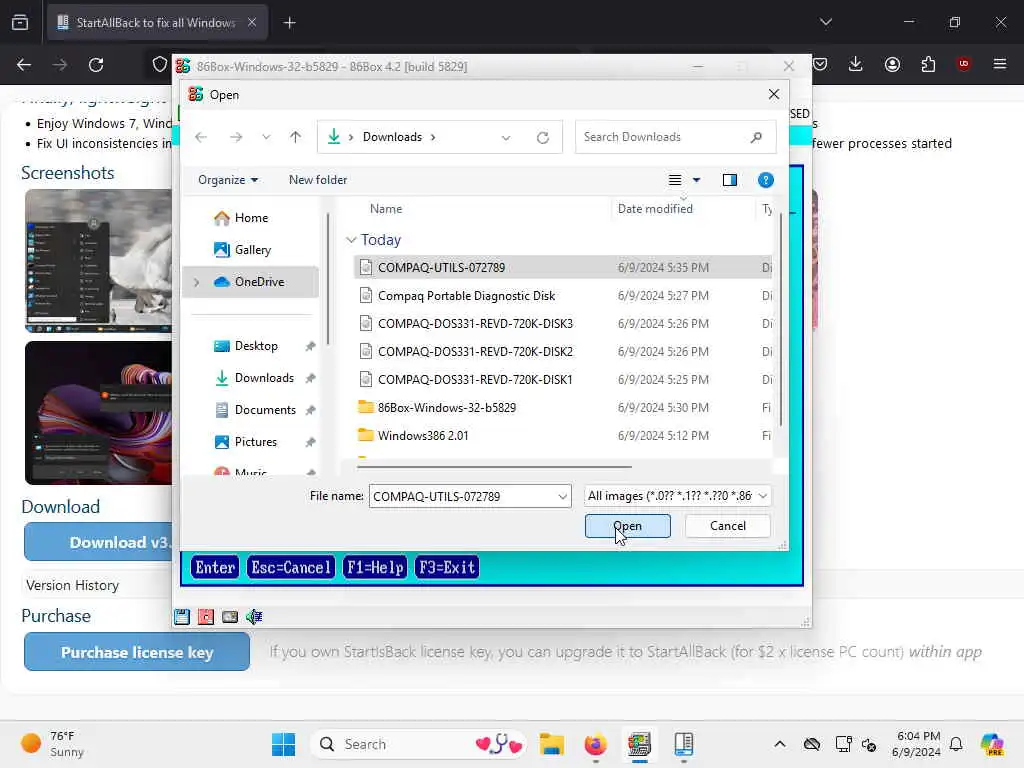Open Firefox from the taskbar
Image resolution: width=1024 pixels, height=768 pixels.
click(x=596, y=744)
